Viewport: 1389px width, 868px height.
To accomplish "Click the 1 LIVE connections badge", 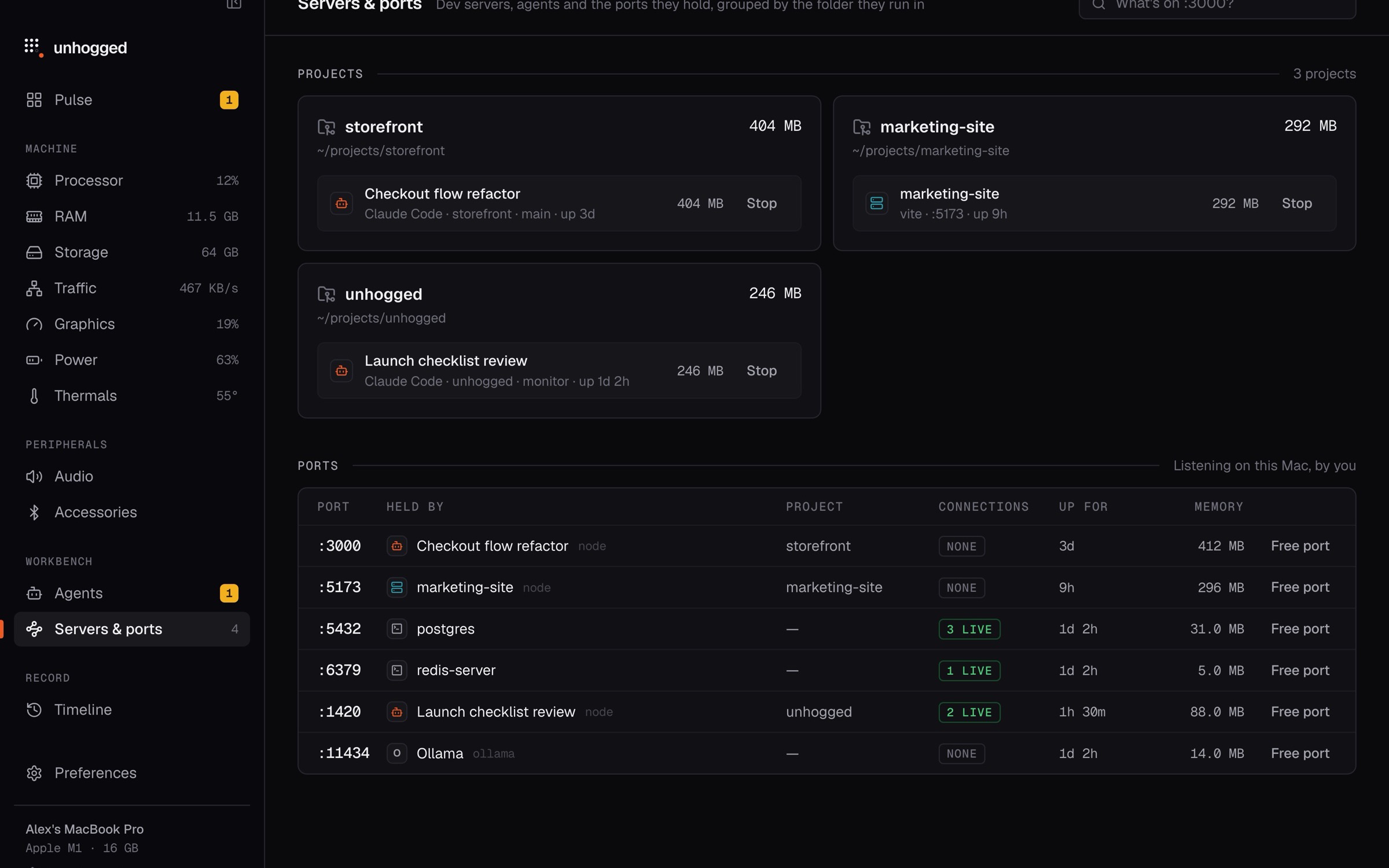I will tap(969, 670).
